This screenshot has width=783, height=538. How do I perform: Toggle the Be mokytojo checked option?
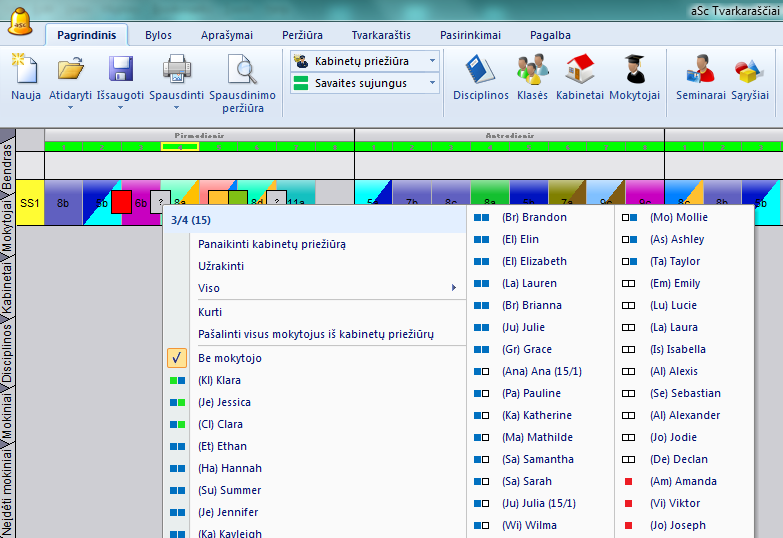pos(231,358)
